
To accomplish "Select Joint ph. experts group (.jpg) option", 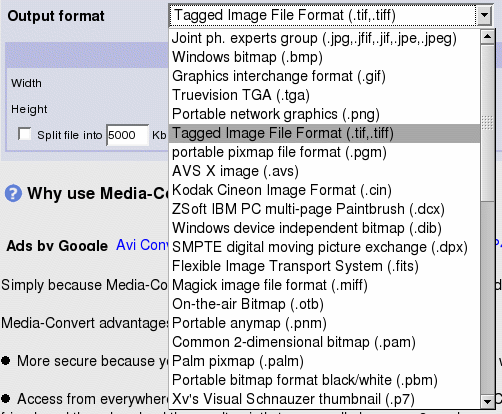I will point(324,38).
